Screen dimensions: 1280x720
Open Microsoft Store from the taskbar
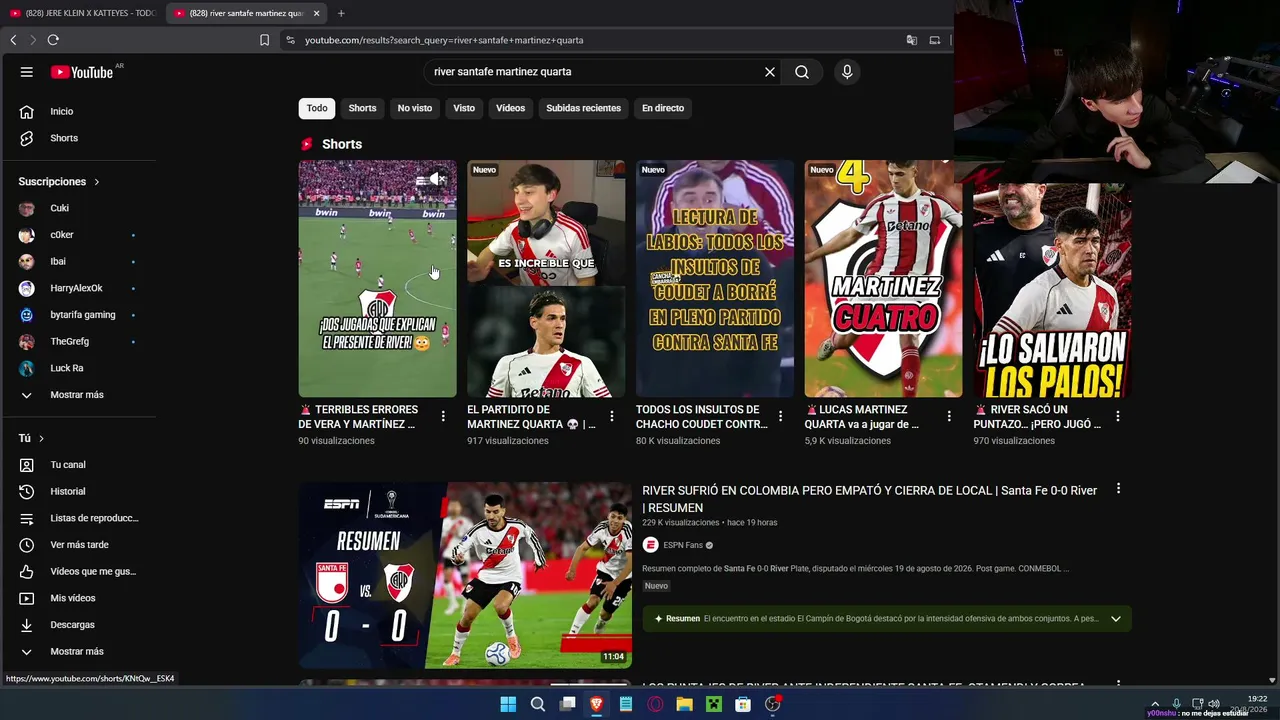coord(743,704)
